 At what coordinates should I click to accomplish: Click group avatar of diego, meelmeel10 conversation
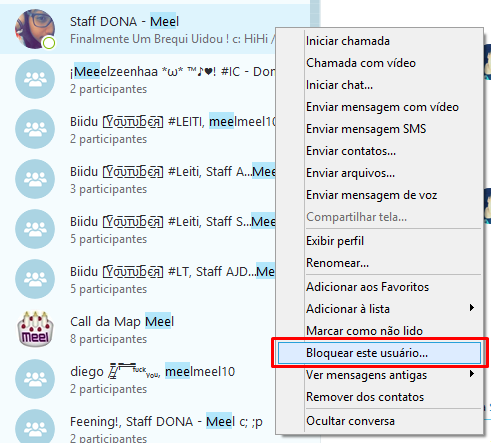click(x=35, y=379)
